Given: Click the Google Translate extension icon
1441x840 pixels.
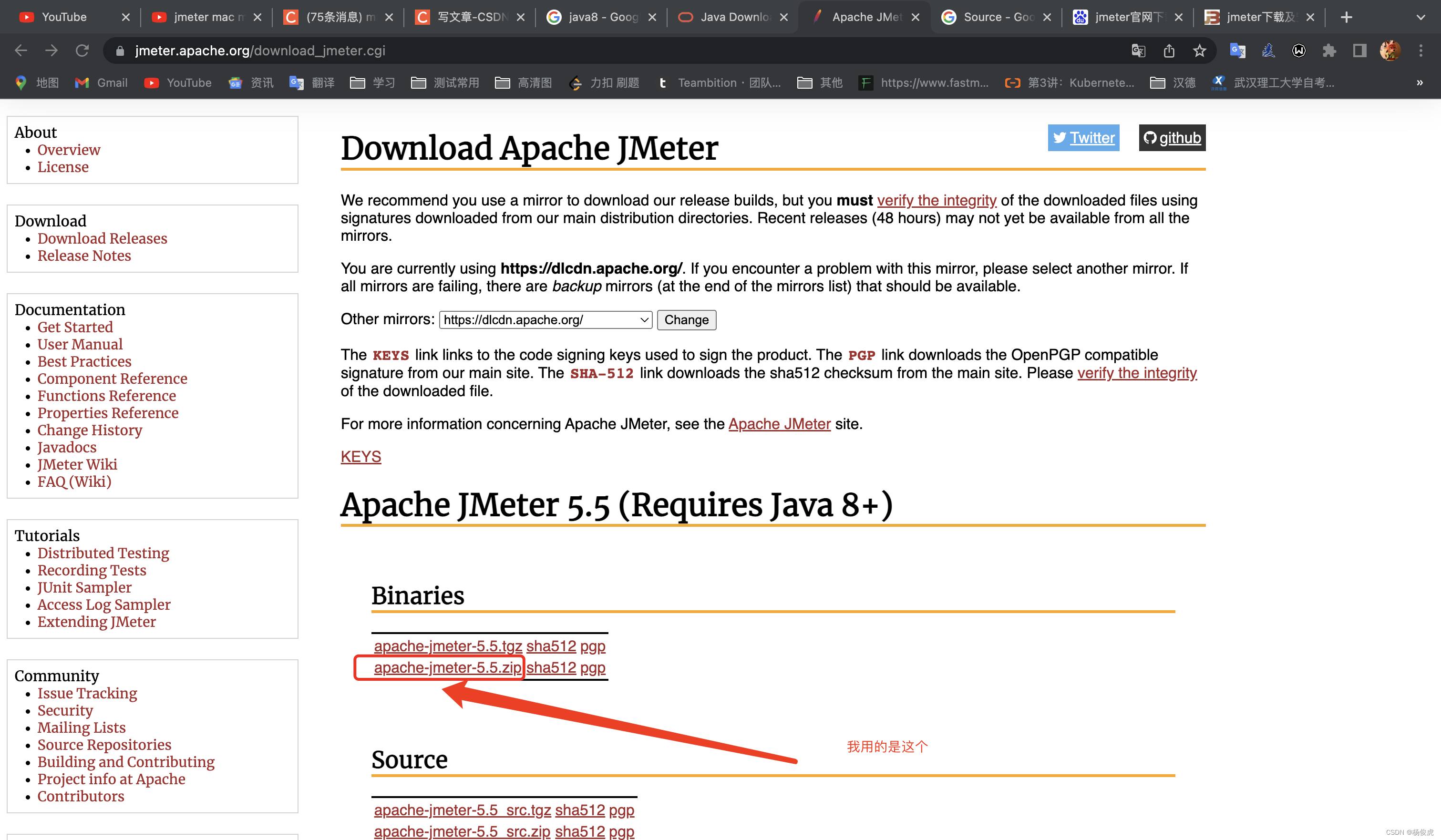Looking at the screenshot, I should [x=1238, y=51].
